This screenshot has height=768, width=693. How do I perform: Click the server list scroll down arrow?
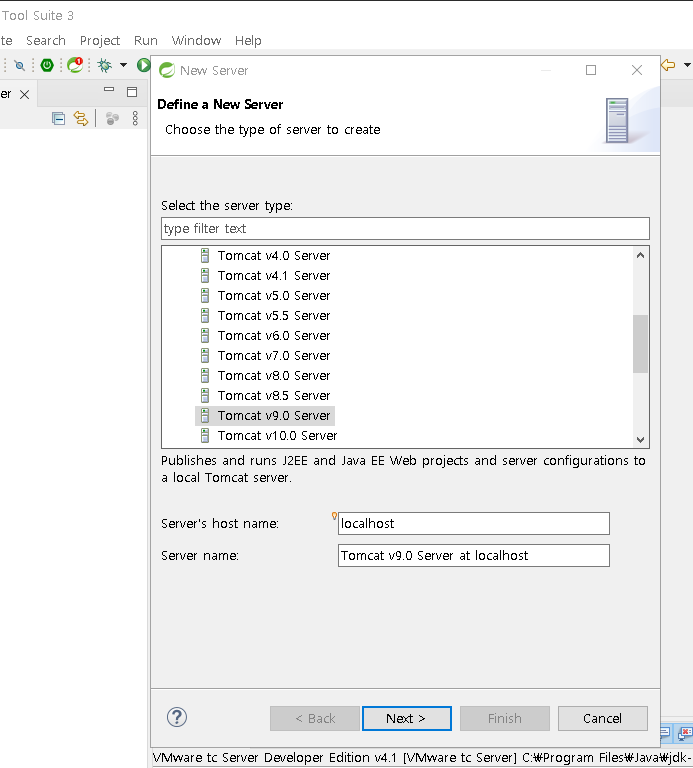click(640, 440)
